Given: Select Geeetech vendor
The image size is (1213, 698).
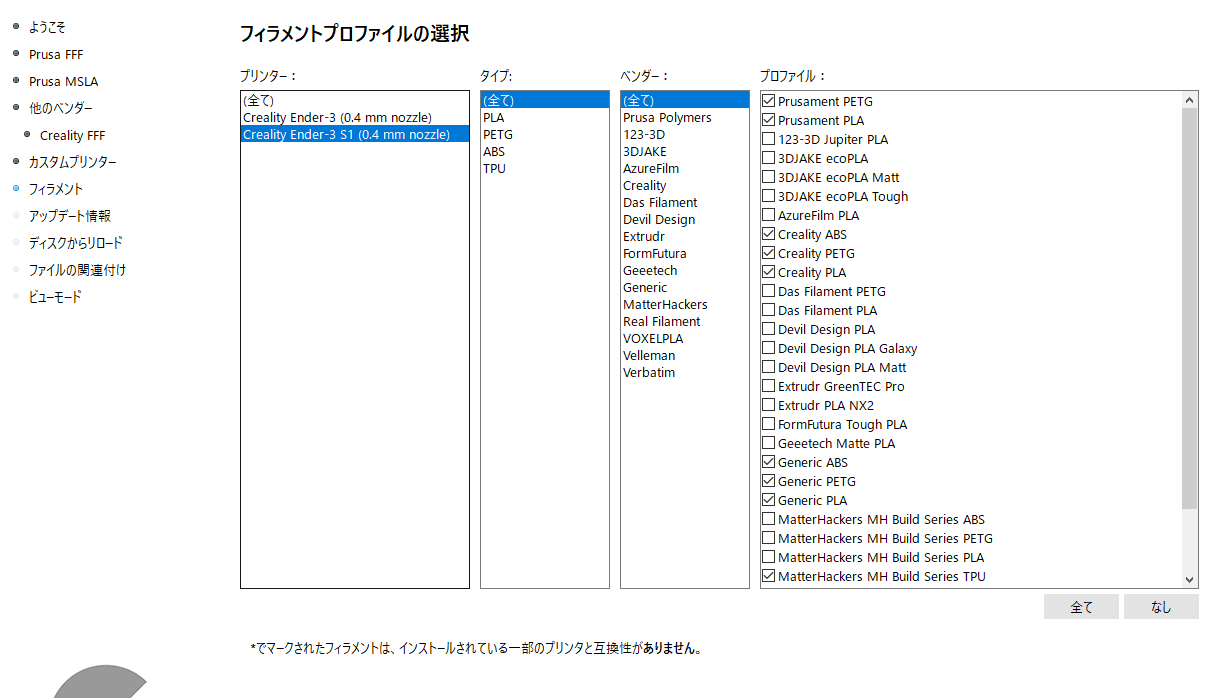Looking at the screenshot, I should [x=685, y=270].
